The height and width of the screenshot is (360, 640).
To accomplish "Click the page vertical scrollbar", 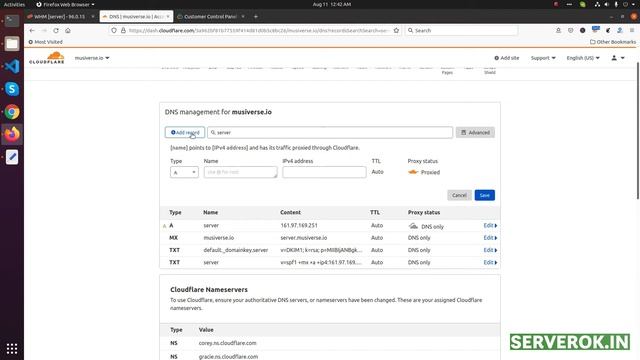I will tap(638, 131).
